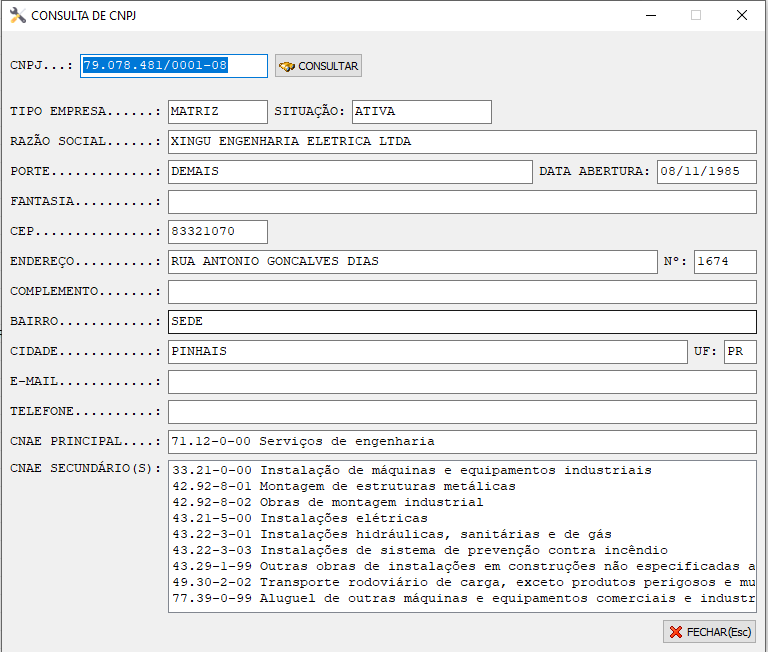Click the CNAE PRINCIPAL label
768x652 pixels.
85,442
